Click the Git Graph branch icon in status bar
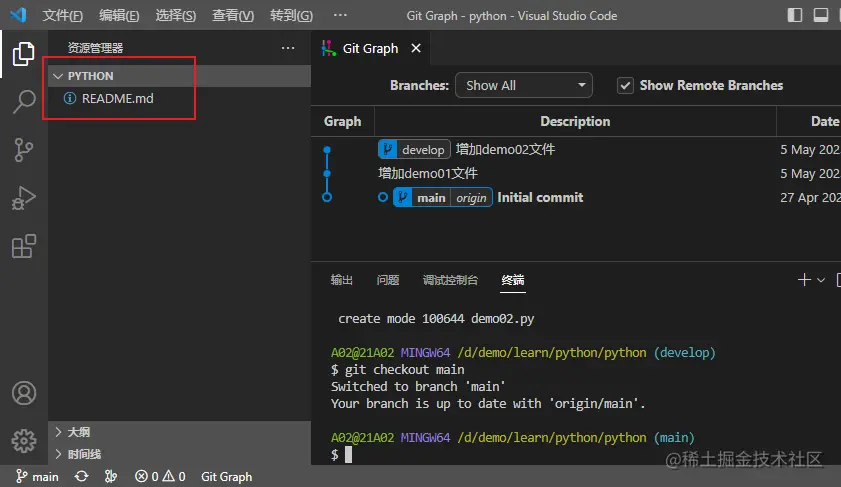The height and width of the screenshot is (487, 841). [111, 476]
